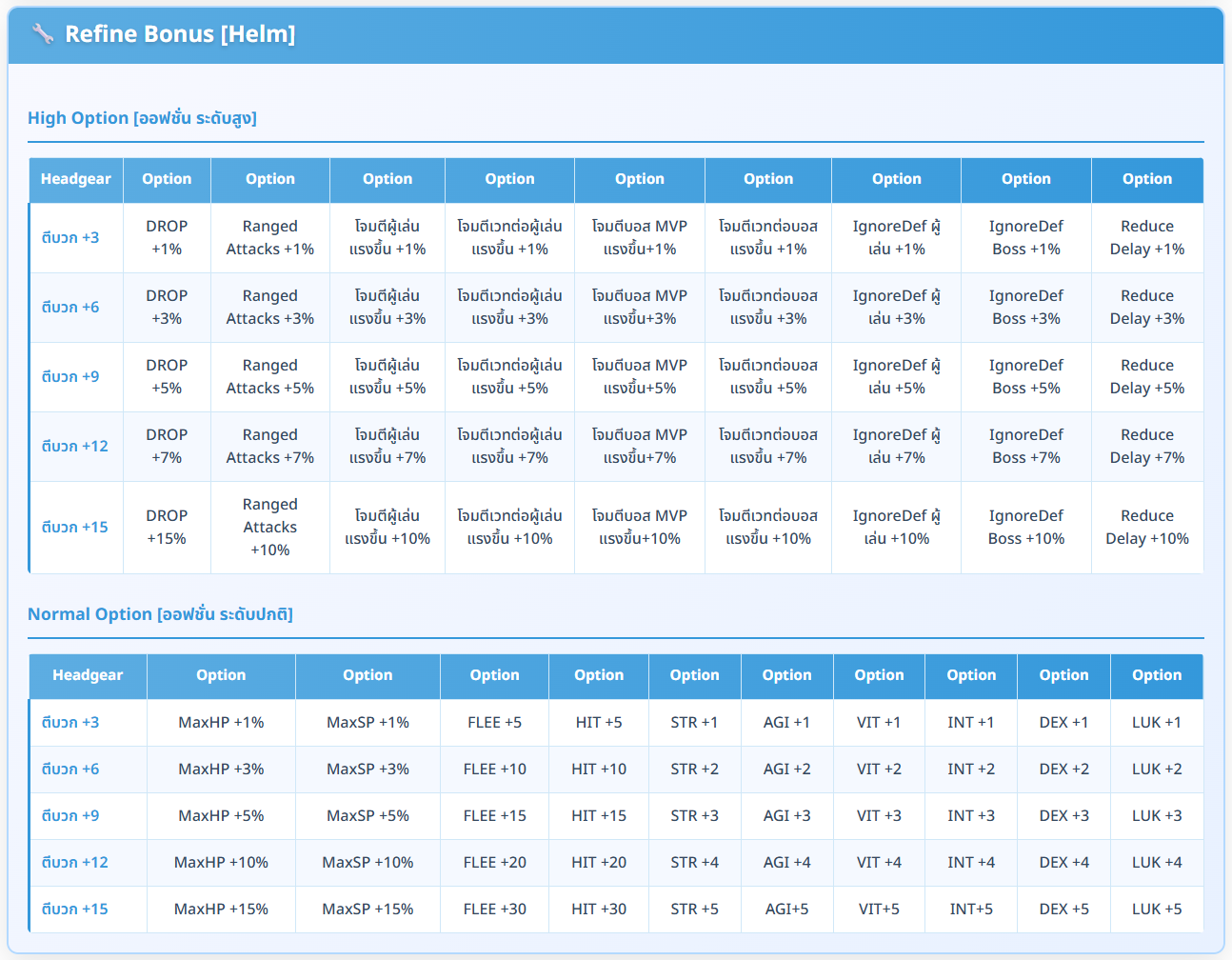Select the DEX +1 cell
Image resolution: width=1232 pixels, height=960 pixels.
pos(1063,723)
